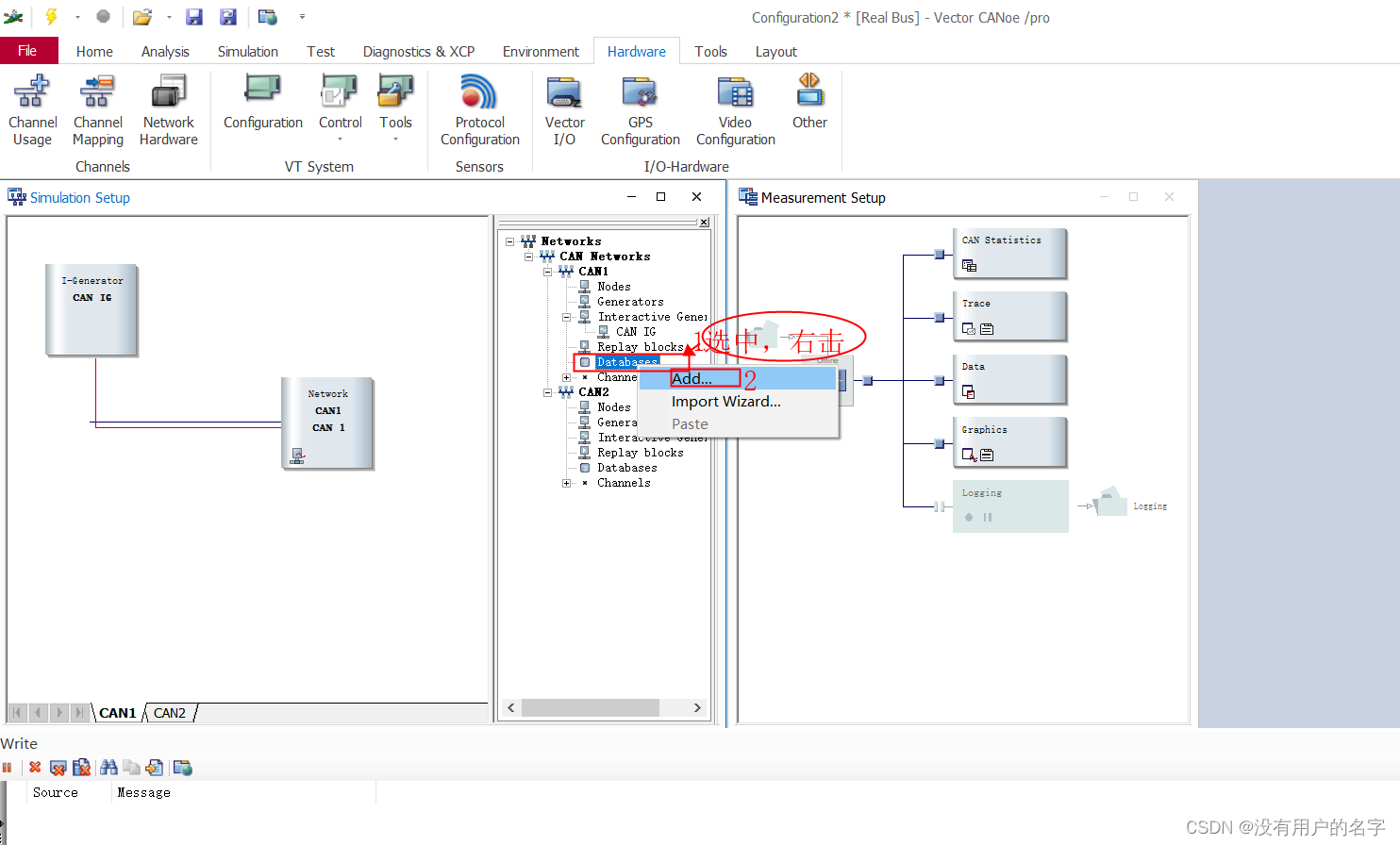Open a configuration via the folder icon
The width and height of the screenshot is (1400, 845).
pyautogui.click(x=142, y=16)
